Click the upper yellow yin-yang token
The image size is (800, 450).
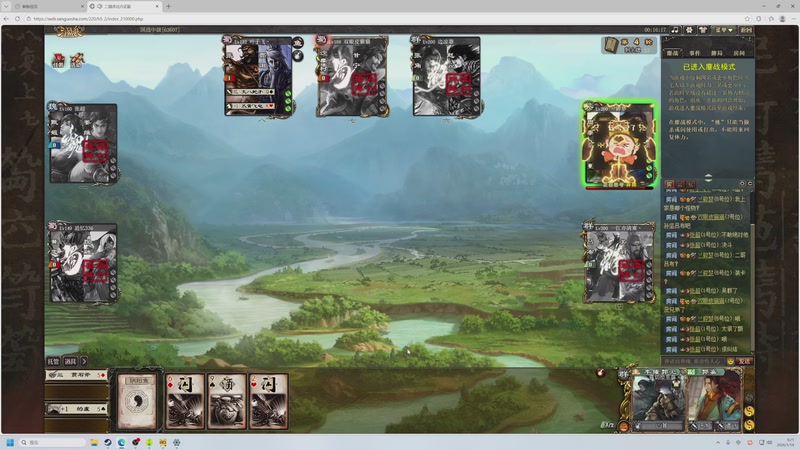click(x=749, y=411)
